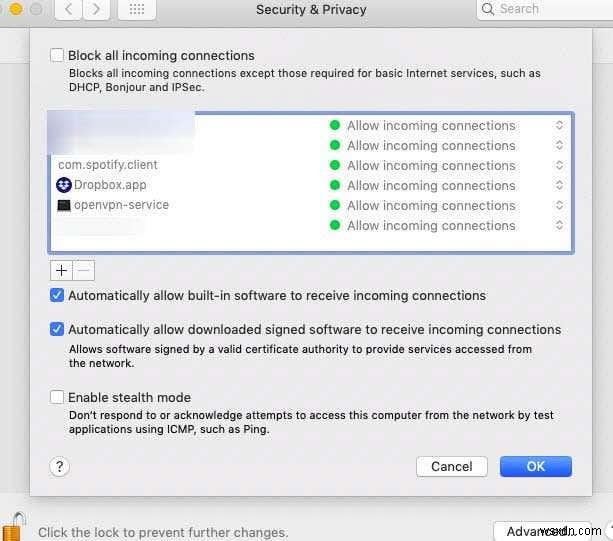
Task: Open connection dropdown for Dropbox.app
Action: [559, 185]
